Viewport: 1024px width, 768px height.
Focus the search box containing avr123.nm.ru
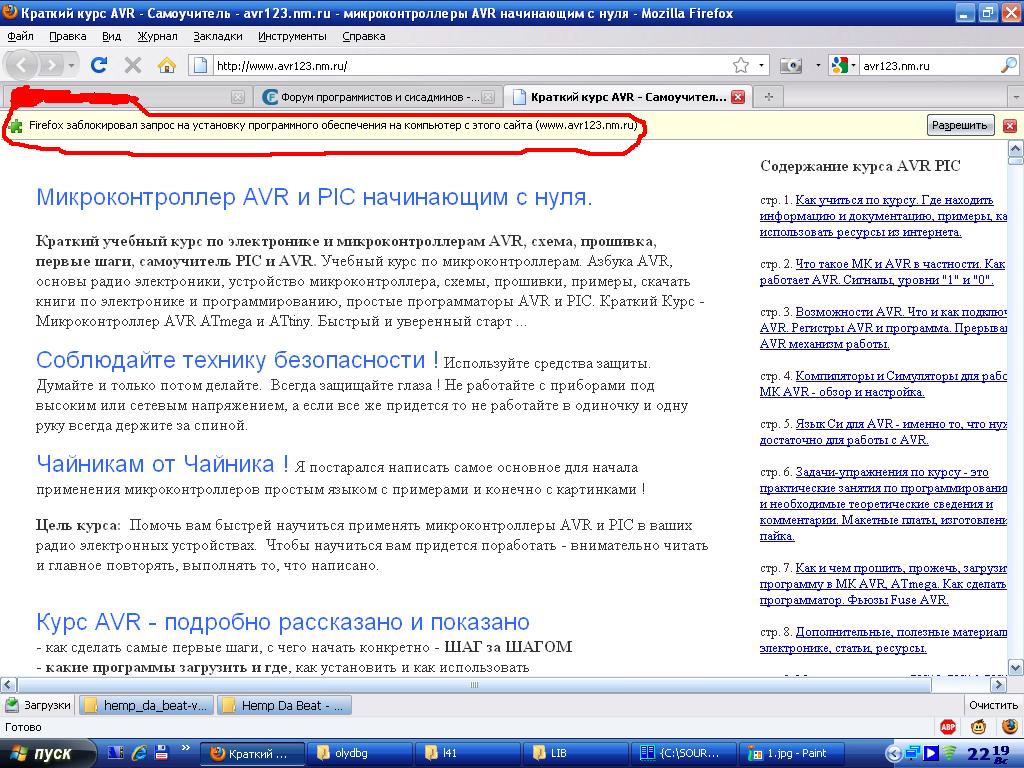click(929, 65)
